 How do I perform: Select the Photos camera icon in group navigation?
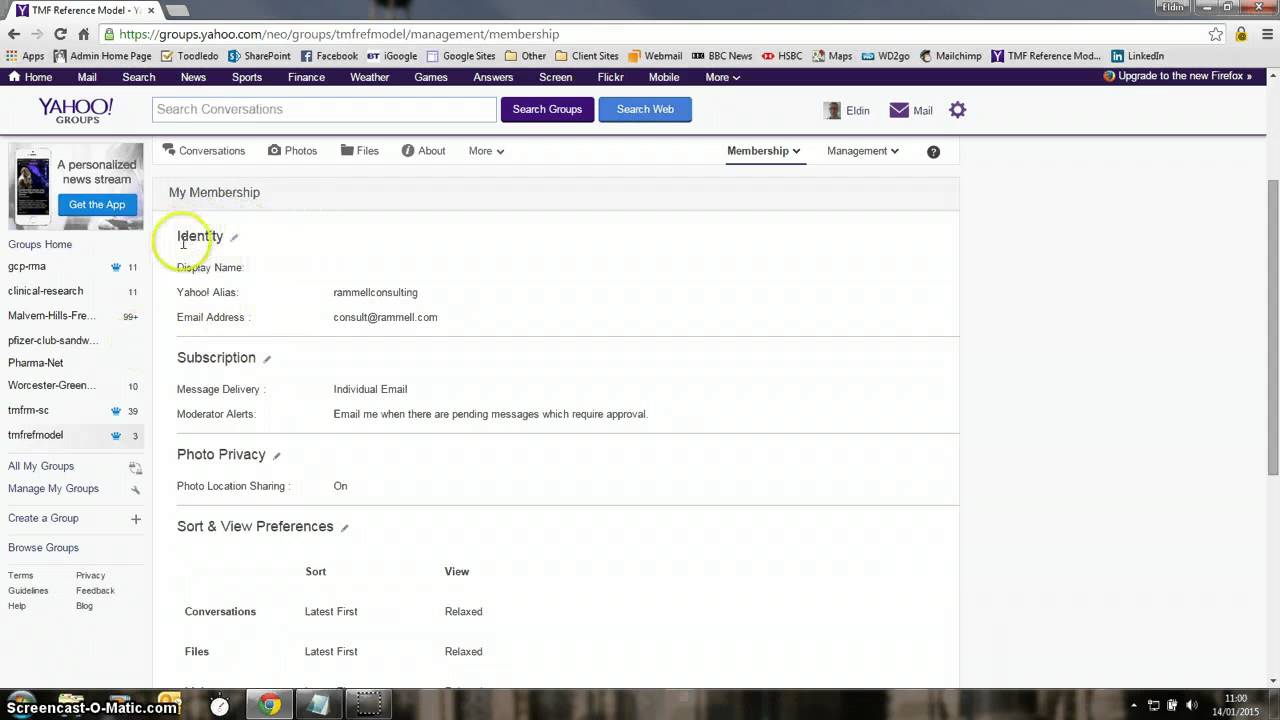[x=274, y=150]
